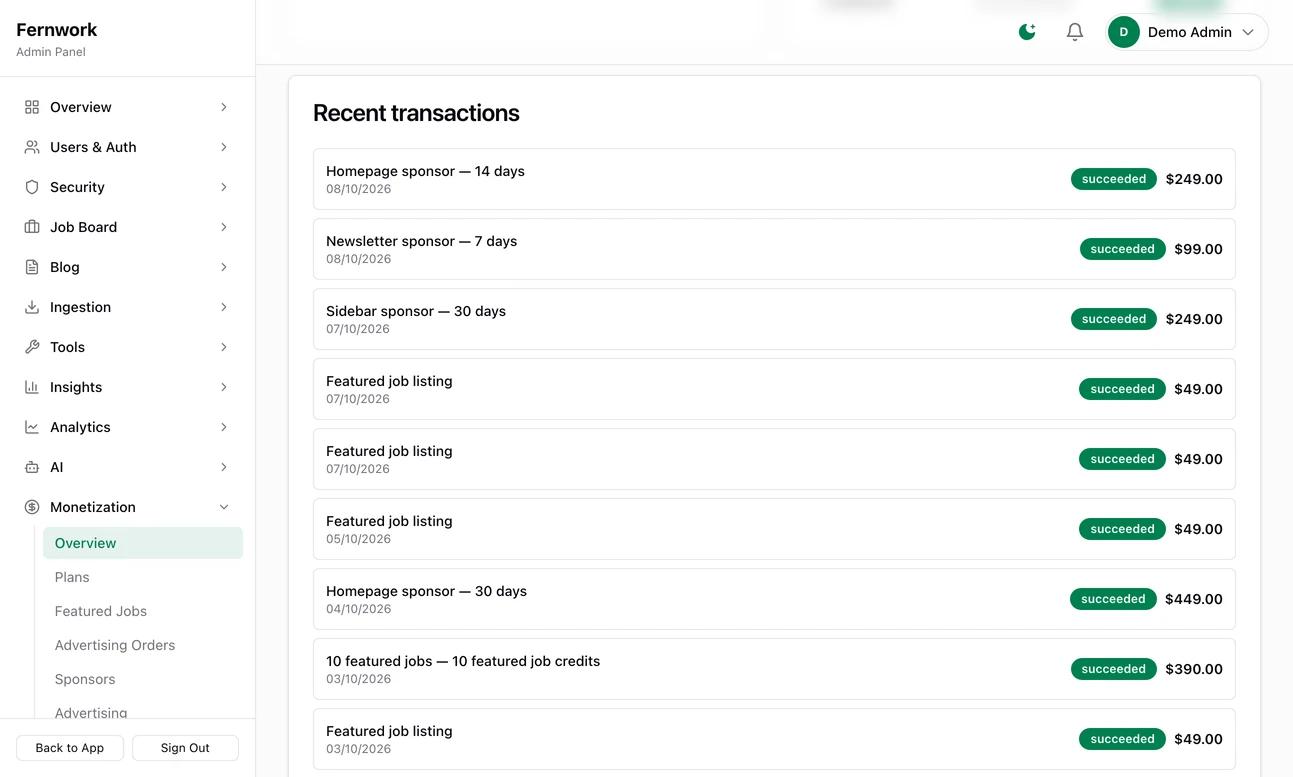Click the Tools wrench icon

(x=32, y=347)
